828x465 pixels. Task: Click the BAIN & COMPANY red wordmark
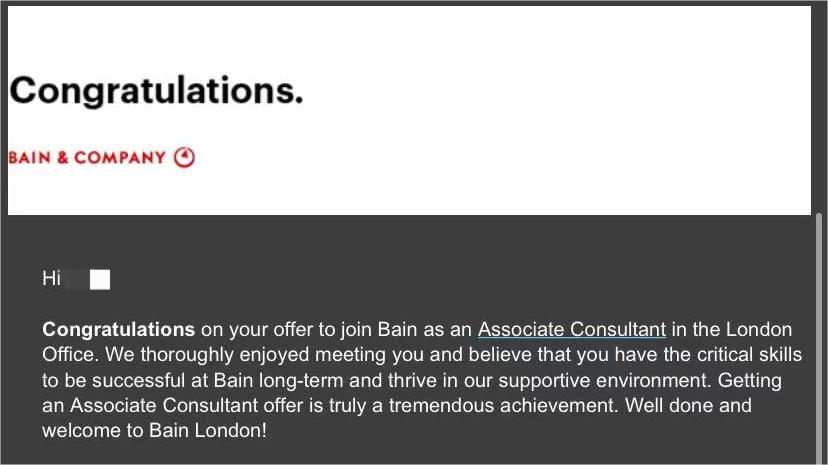tap(87, 158)
